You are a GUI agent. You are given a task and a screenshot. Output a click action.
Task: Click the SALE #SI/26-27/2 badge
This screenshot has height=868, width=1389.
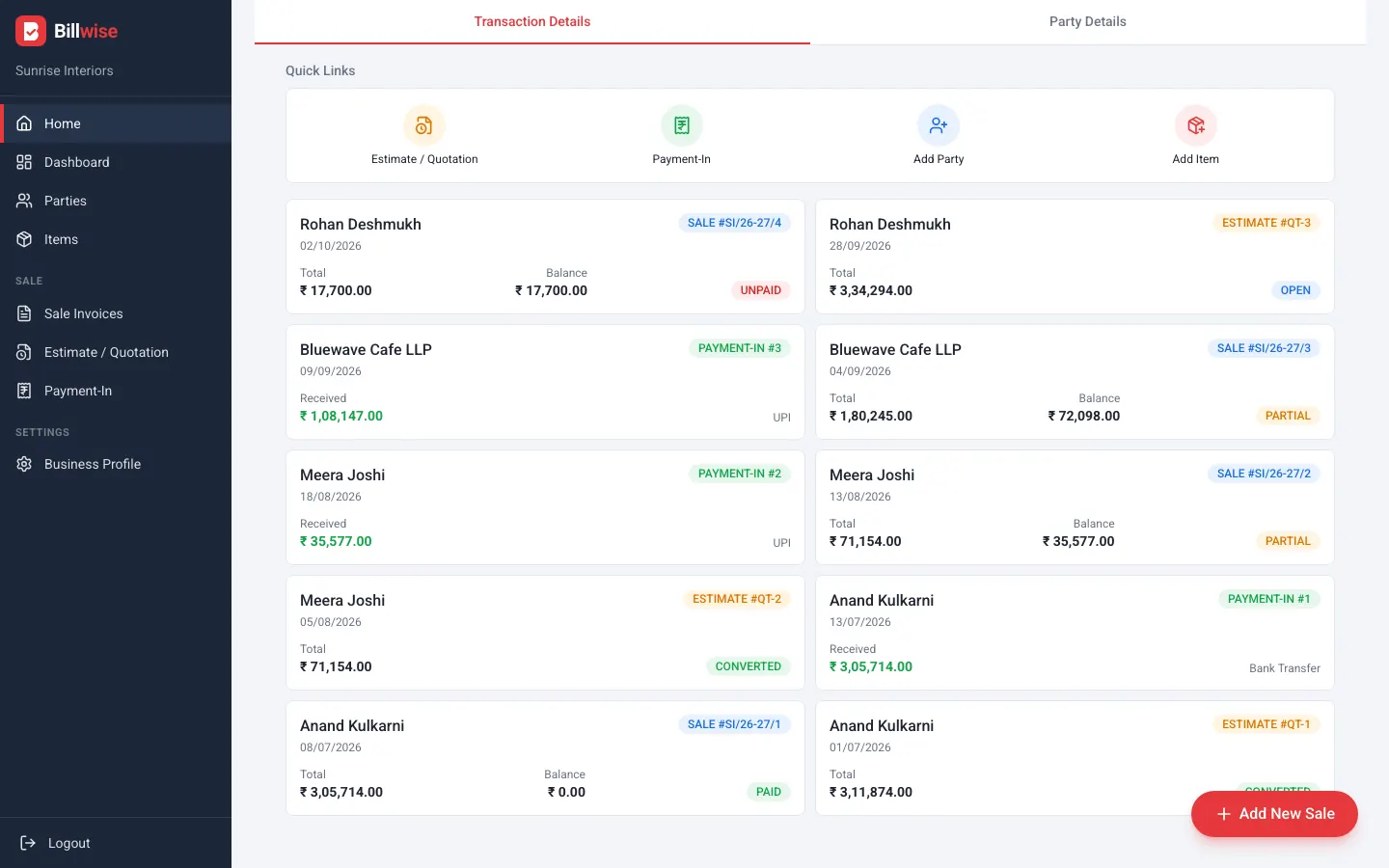coord(1264,474)
